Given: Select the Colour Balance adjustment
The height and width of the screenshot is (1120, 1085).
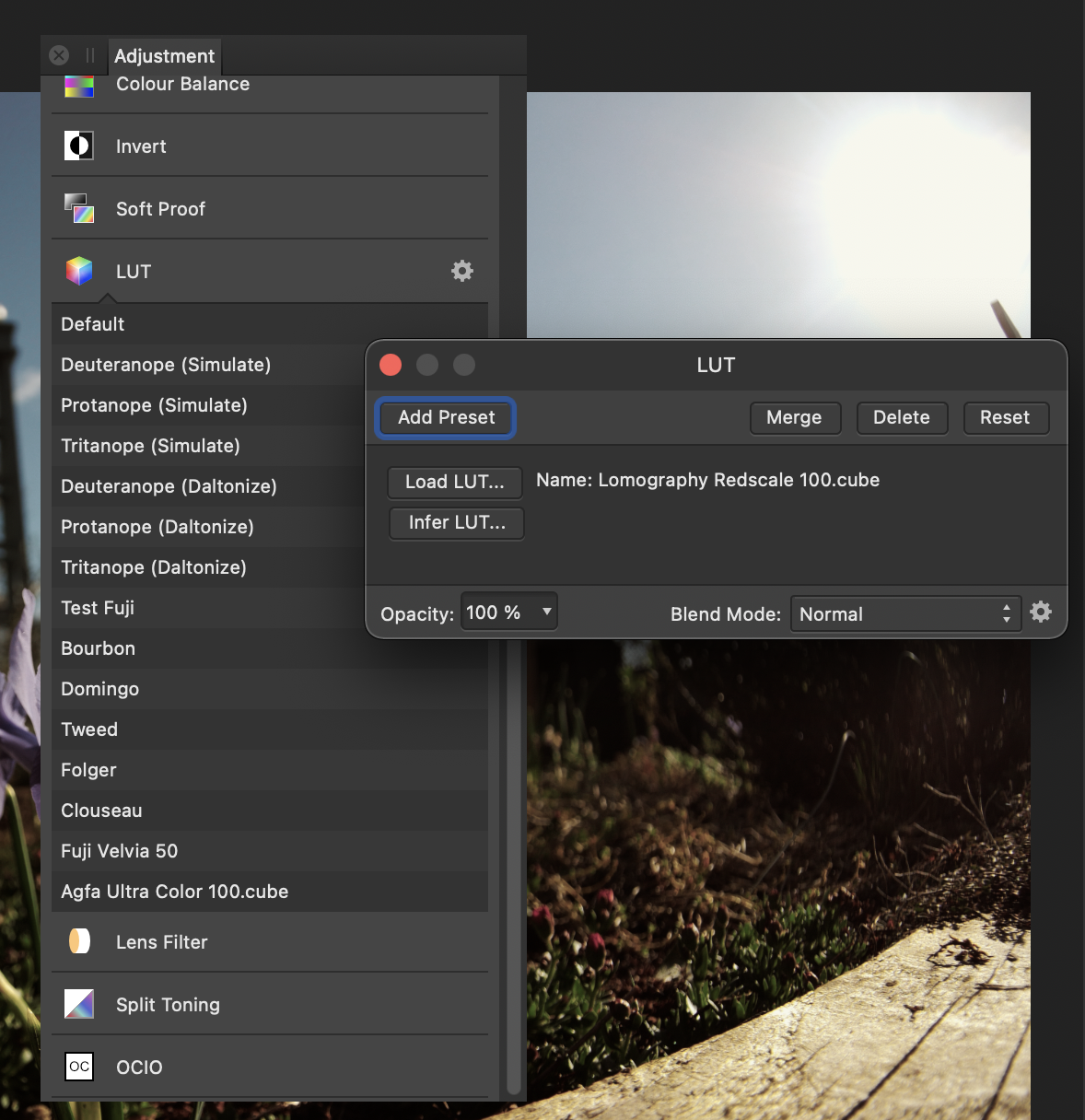Looking at the screenshot, I should [x=270, y=89].
